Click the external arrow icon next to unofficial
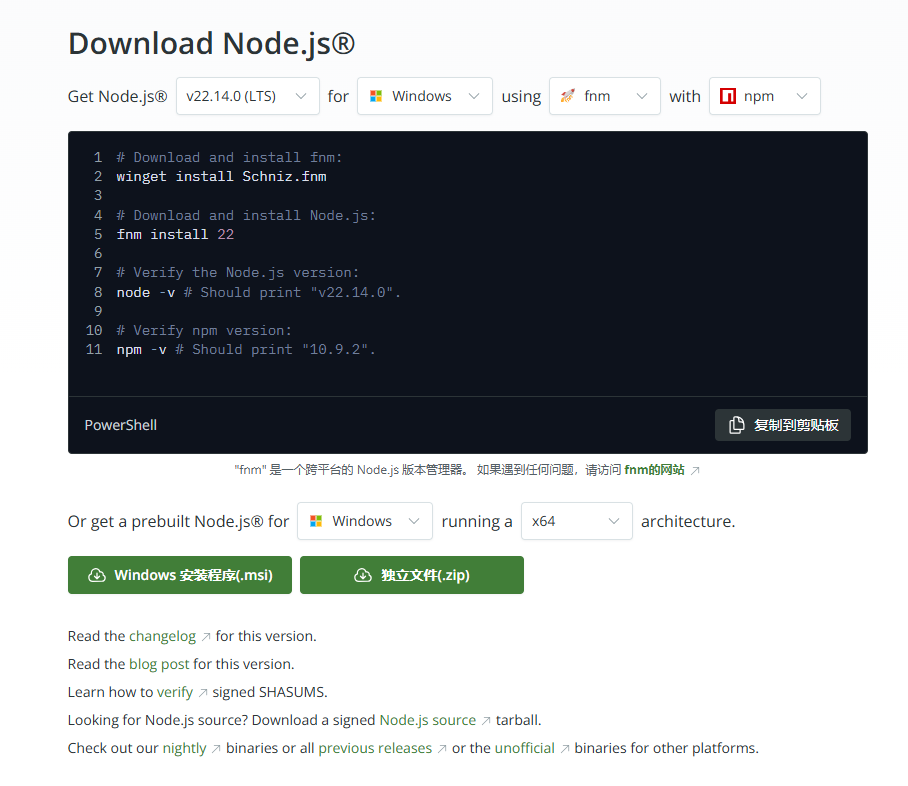The width and height of the screenshot is (908, 786). pyautogui.click(x=565, y=749)
